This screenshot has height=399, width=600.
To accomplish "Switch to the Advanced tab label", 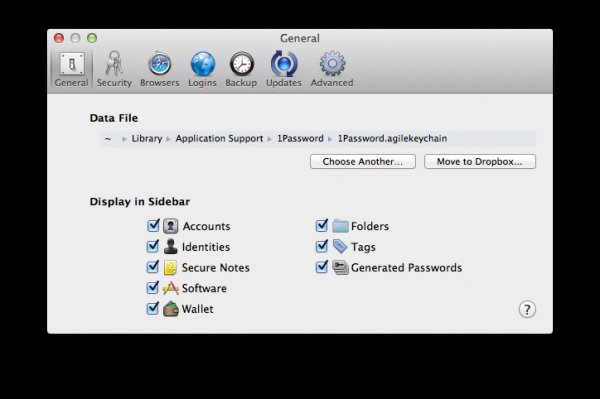I will tap(332, 83).
